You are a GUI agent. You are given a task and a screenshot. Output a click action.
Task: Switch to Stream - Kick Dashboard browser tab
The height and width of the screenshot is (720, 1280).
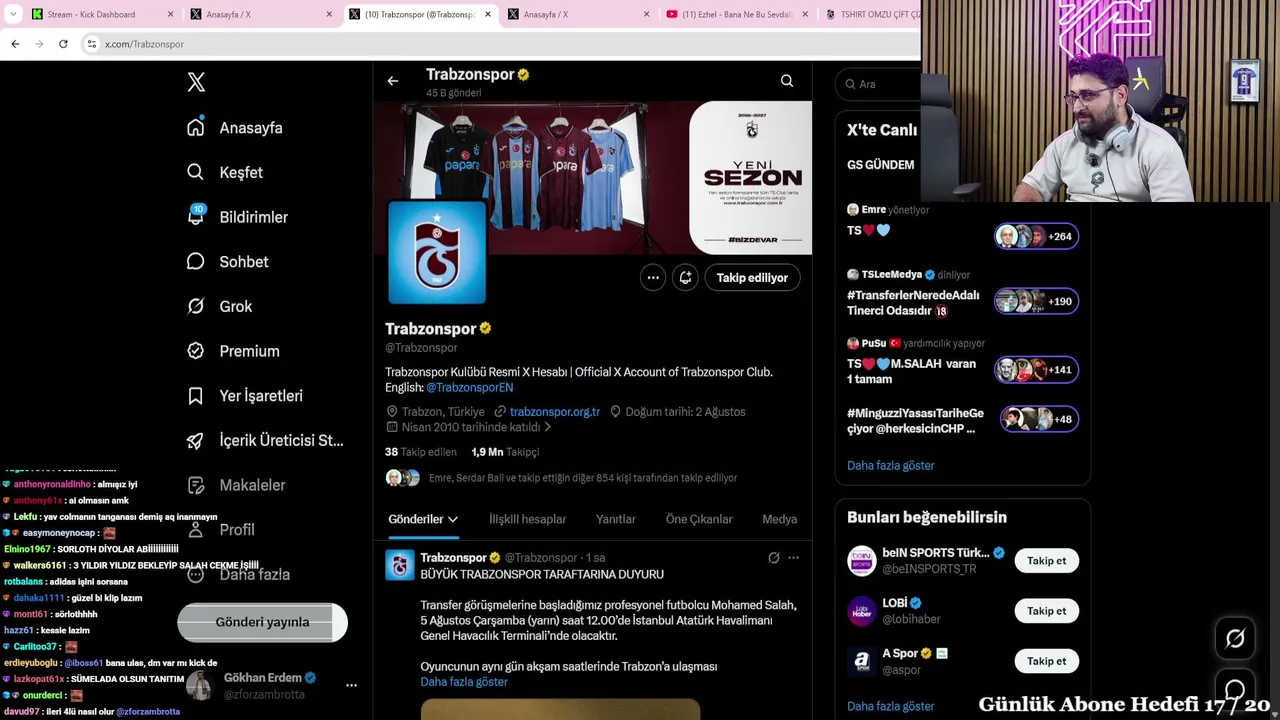point(101,14)
